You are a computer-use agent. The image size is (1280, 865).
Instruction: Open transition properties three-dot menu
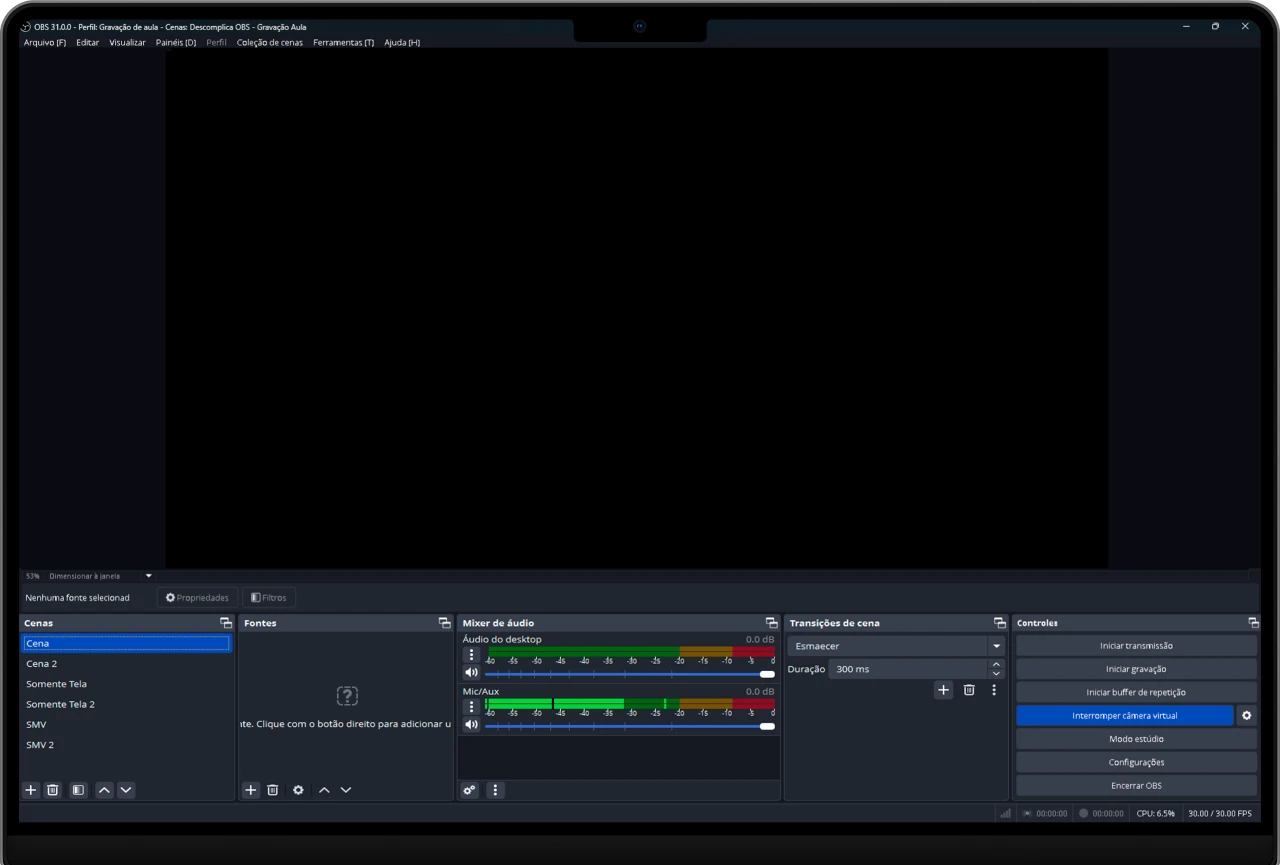[x=994, y=690]
